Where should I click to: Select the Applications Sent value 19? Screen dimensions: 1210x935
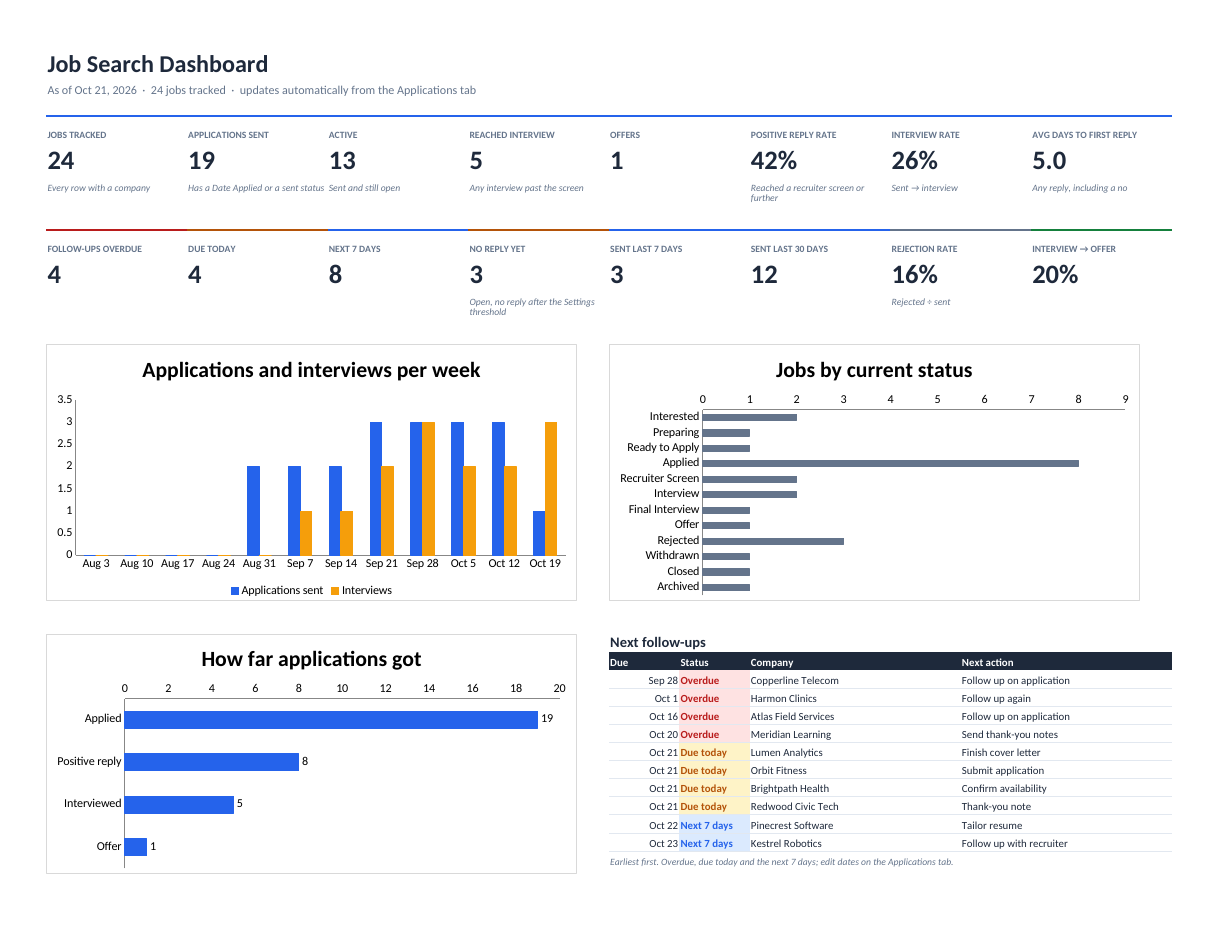[202, 161]
